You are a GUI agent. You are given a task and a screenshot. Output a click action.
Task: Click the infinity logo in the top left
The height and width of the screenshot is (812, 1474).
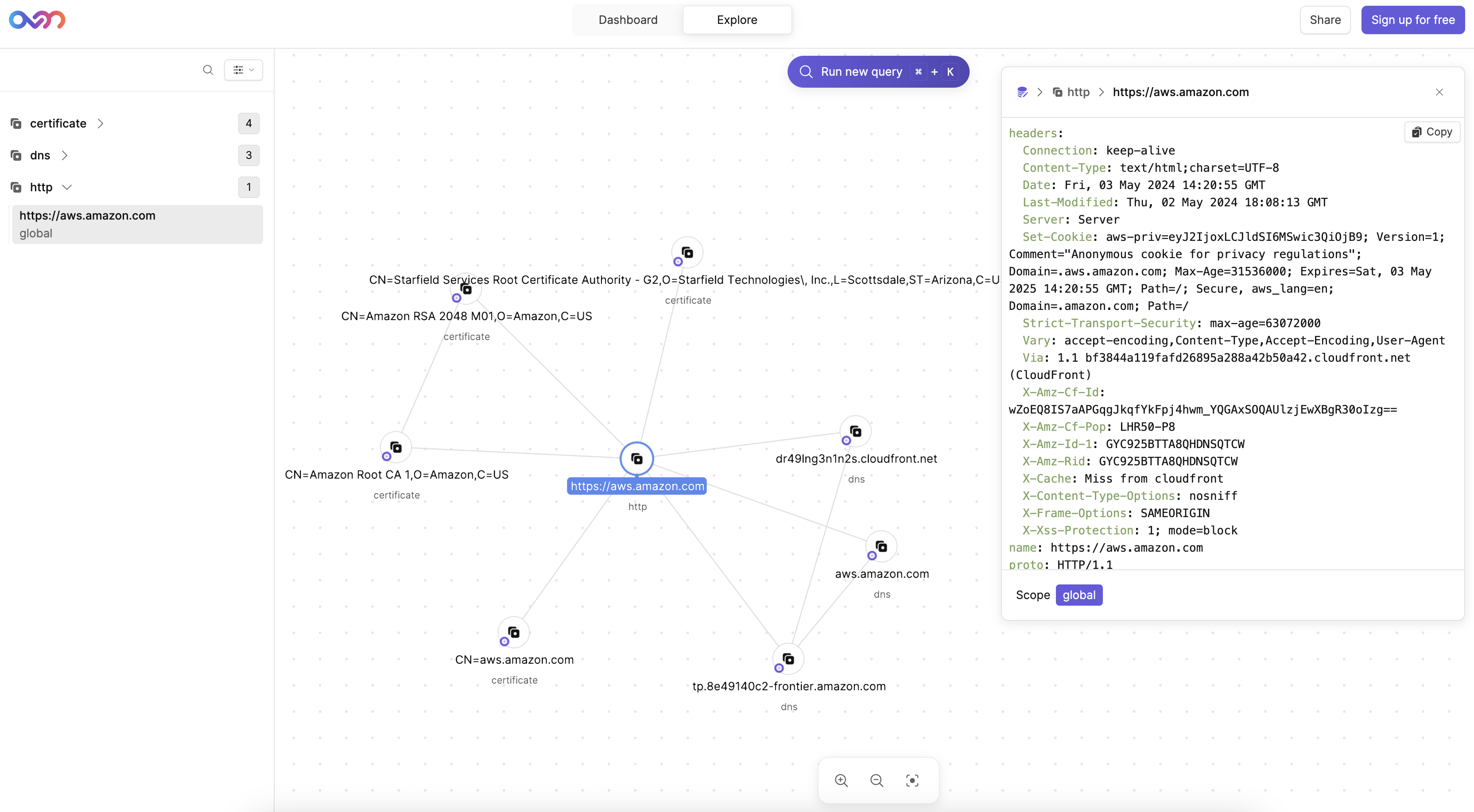pos(37,20)
